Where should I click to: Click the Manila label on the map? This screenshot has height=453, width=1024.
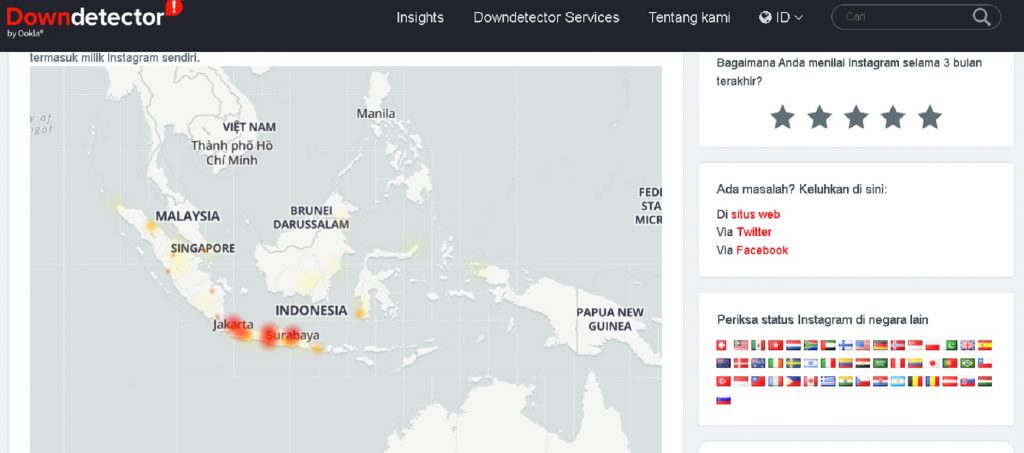376,114
